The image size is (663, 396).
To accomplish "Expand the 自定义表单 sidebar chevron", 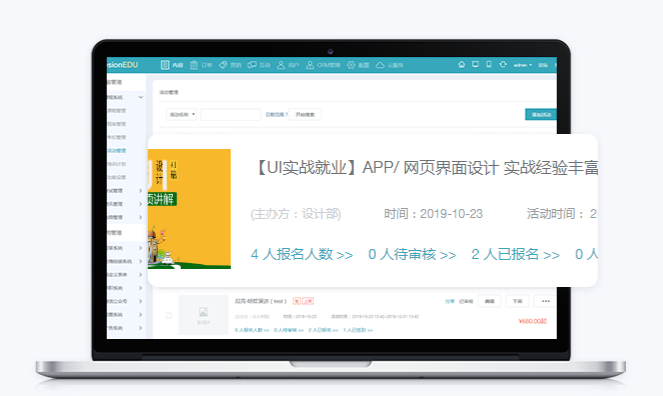I will tap(141, 275).
